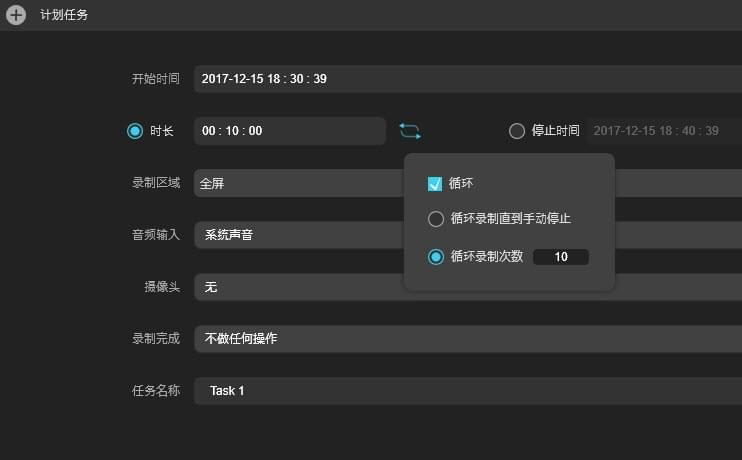Click the 摄像头 label
742x460 pixels.
162,287
